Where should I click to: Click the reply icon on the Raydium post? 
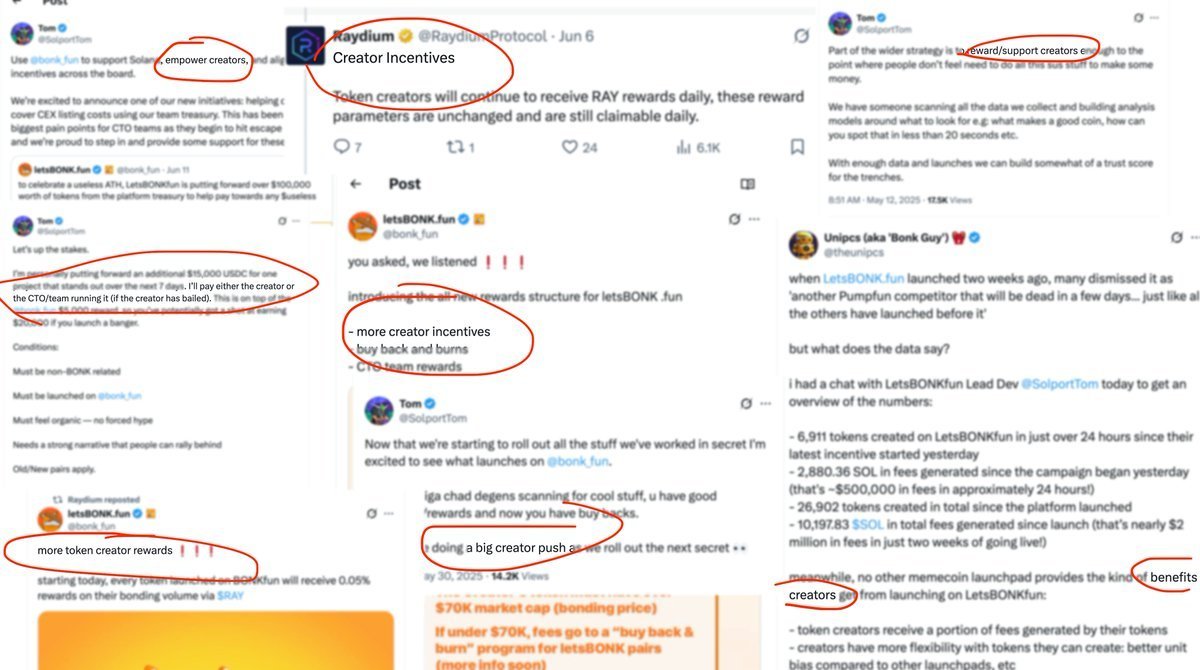[x=341, y=147]
